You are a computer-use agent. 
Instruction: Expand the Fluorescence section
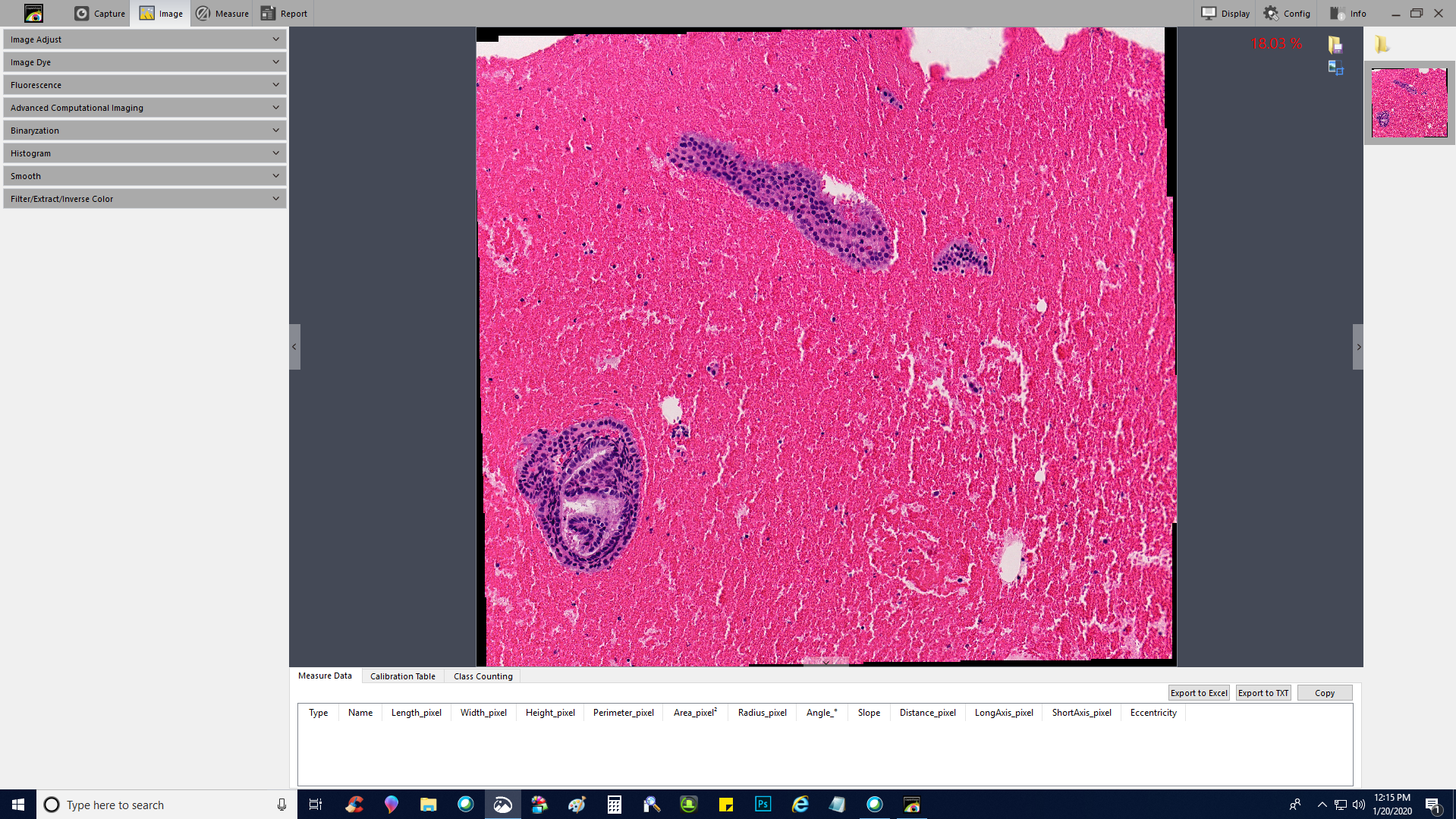pyautogui.click(x=144, y=85)
